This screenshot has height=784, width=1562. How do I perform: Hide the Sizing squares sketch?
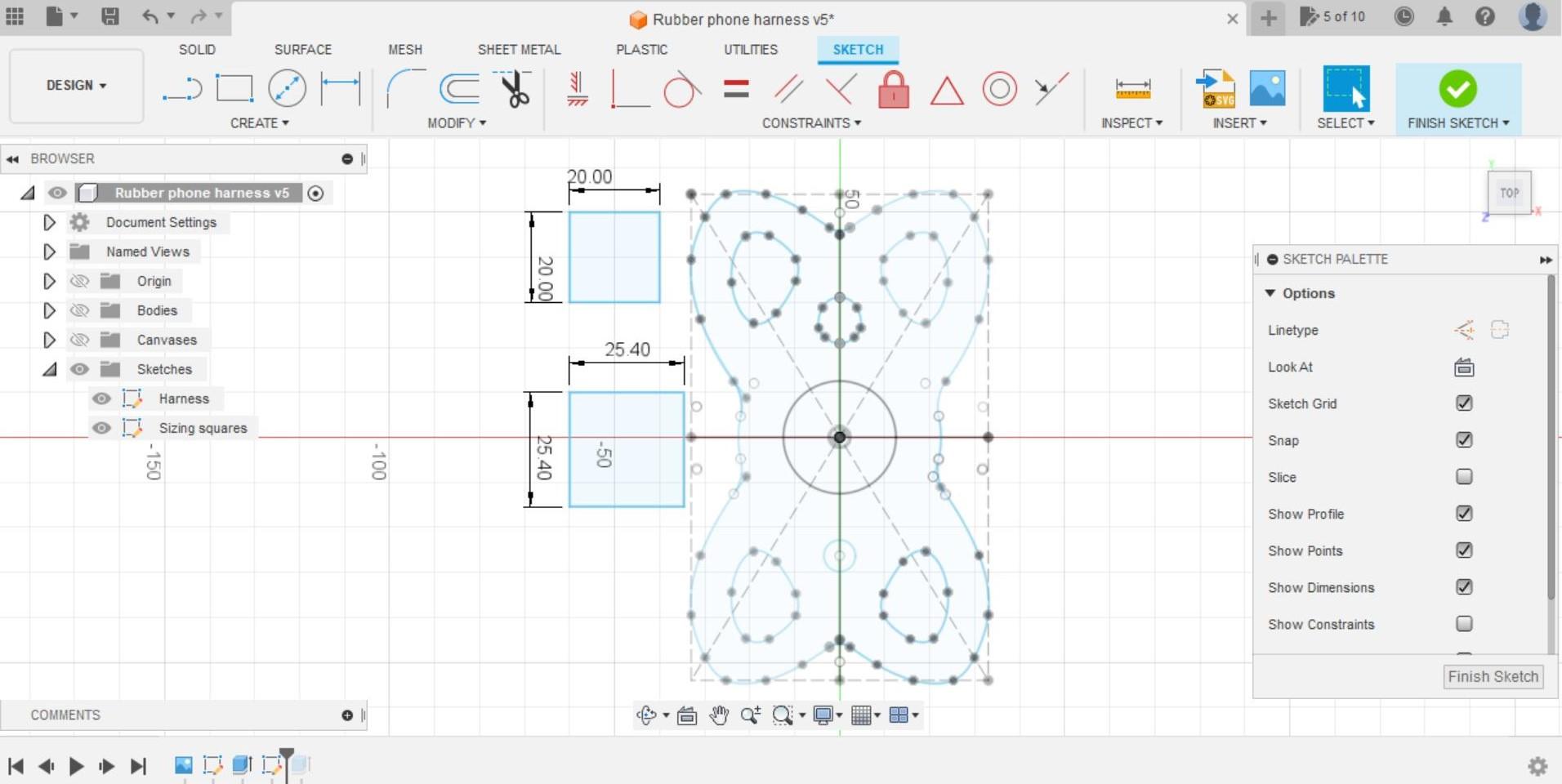click(x=101, y=428)
